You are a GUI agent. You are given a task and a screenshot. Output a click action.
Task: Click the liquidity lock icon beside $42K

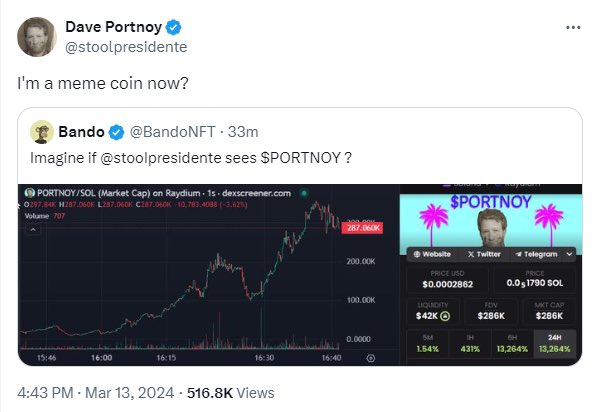(446, 316)
